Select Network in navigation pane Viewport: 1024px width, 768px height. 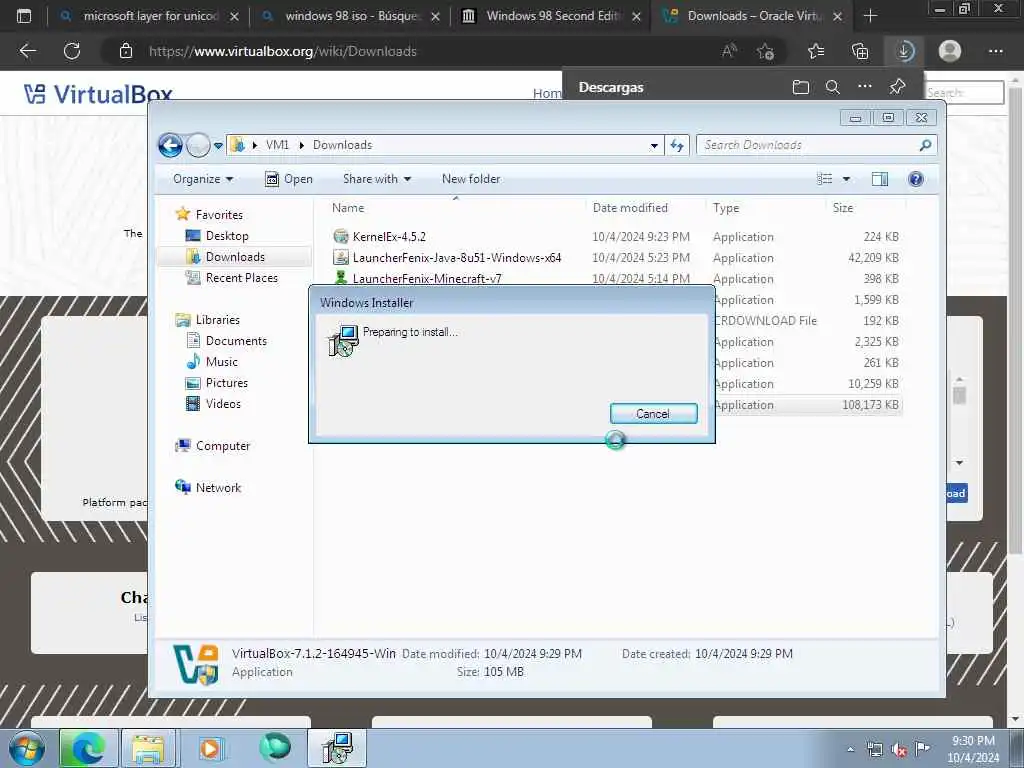218,487
